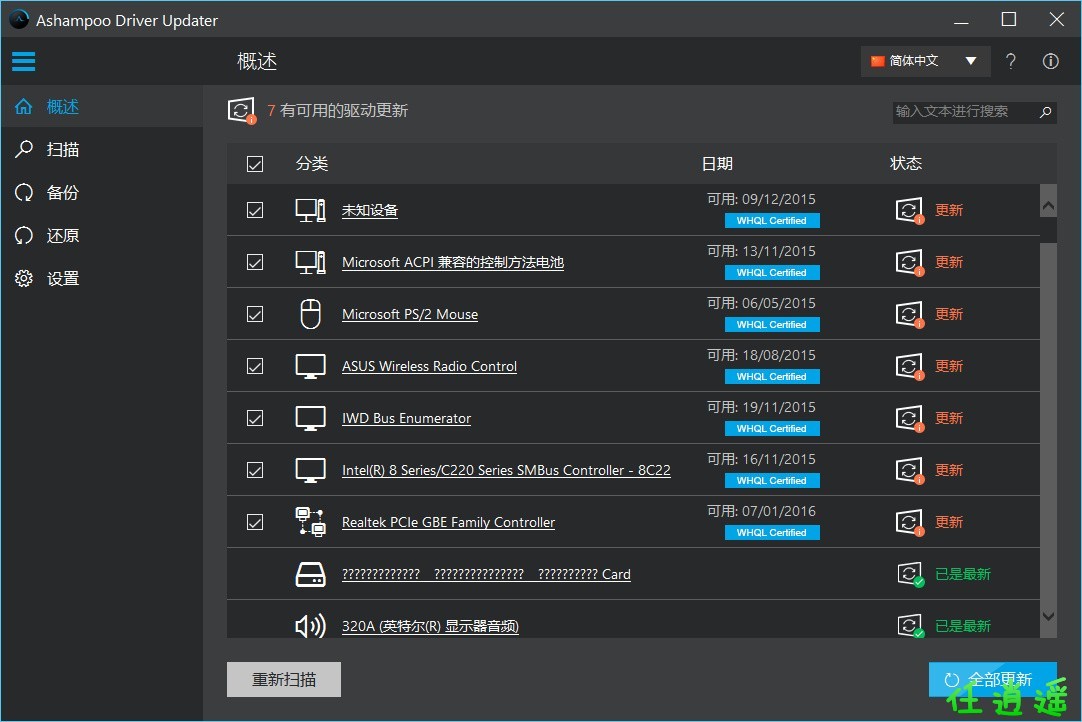Click 更新 for Realtek PCIe GBE
The height and width of the screenshot is (722, 1082).
(949, 522)
